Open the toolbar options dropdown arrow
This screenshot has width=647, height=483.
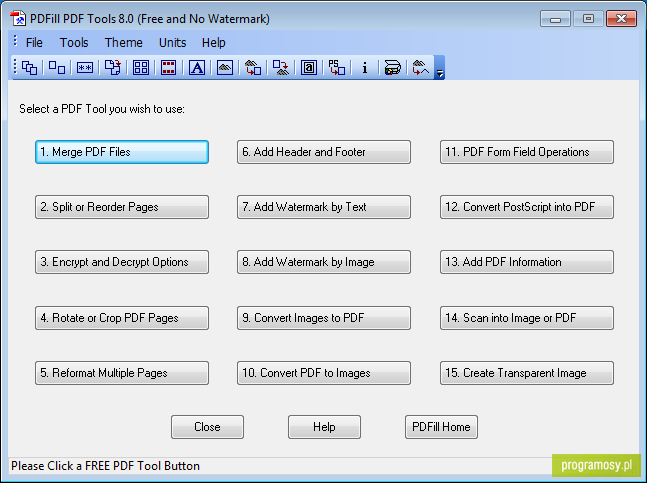pos(440,68)
